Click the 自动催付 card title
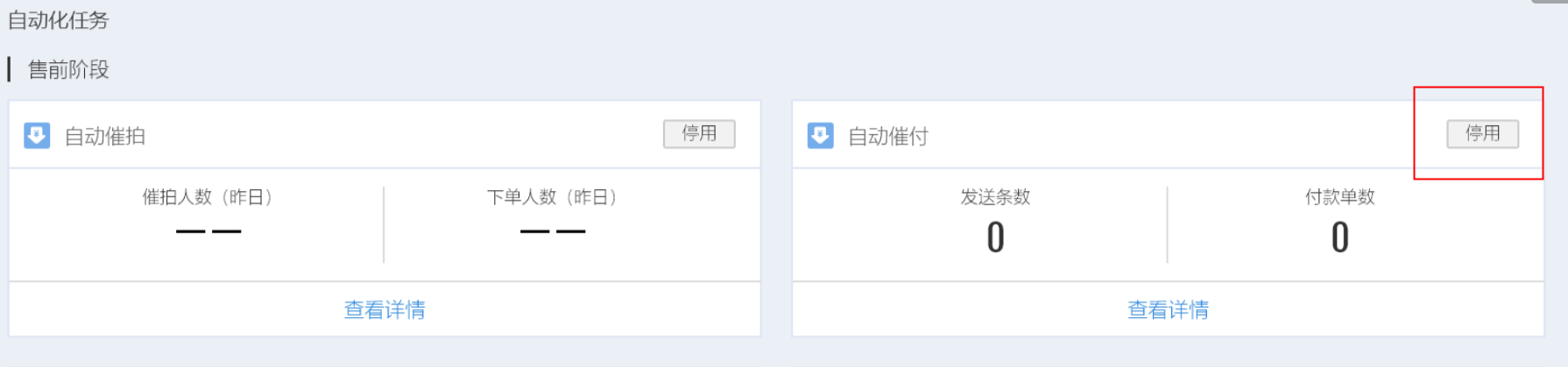 tap(888, 137)
